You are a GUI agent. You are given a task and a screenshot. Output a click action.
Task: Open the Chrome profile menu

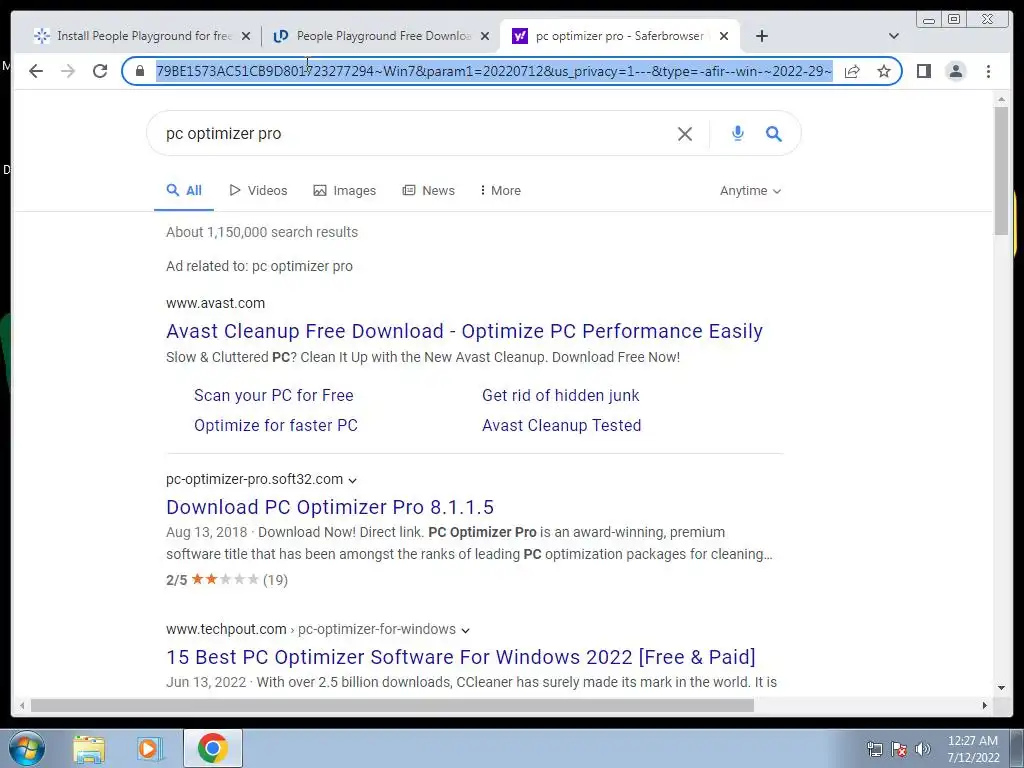[x=955, y=71]
